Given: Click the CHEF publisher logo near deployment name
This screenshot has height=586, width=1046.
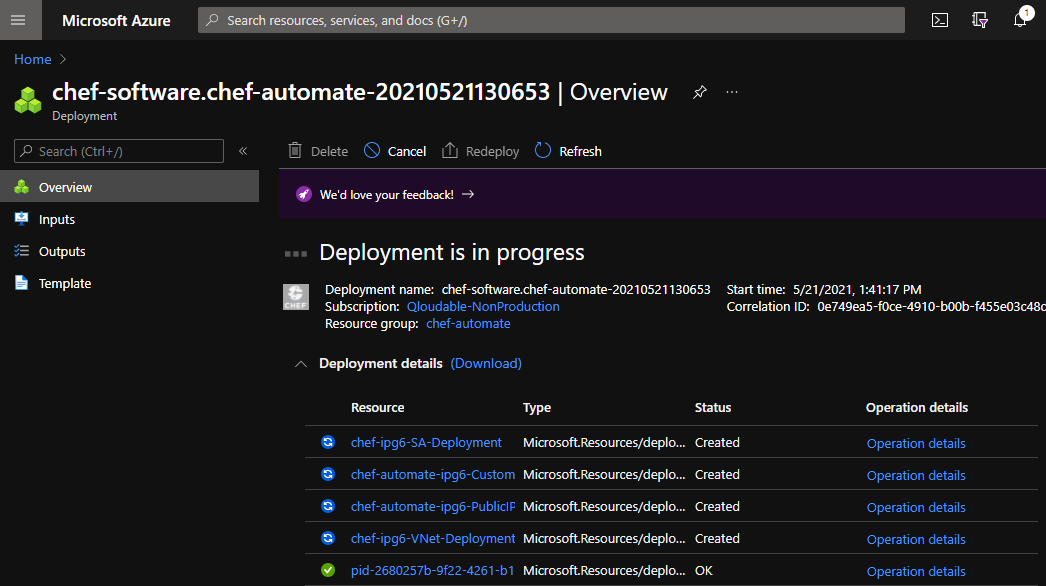Looking at the screenshot, I should pos(296,297).
